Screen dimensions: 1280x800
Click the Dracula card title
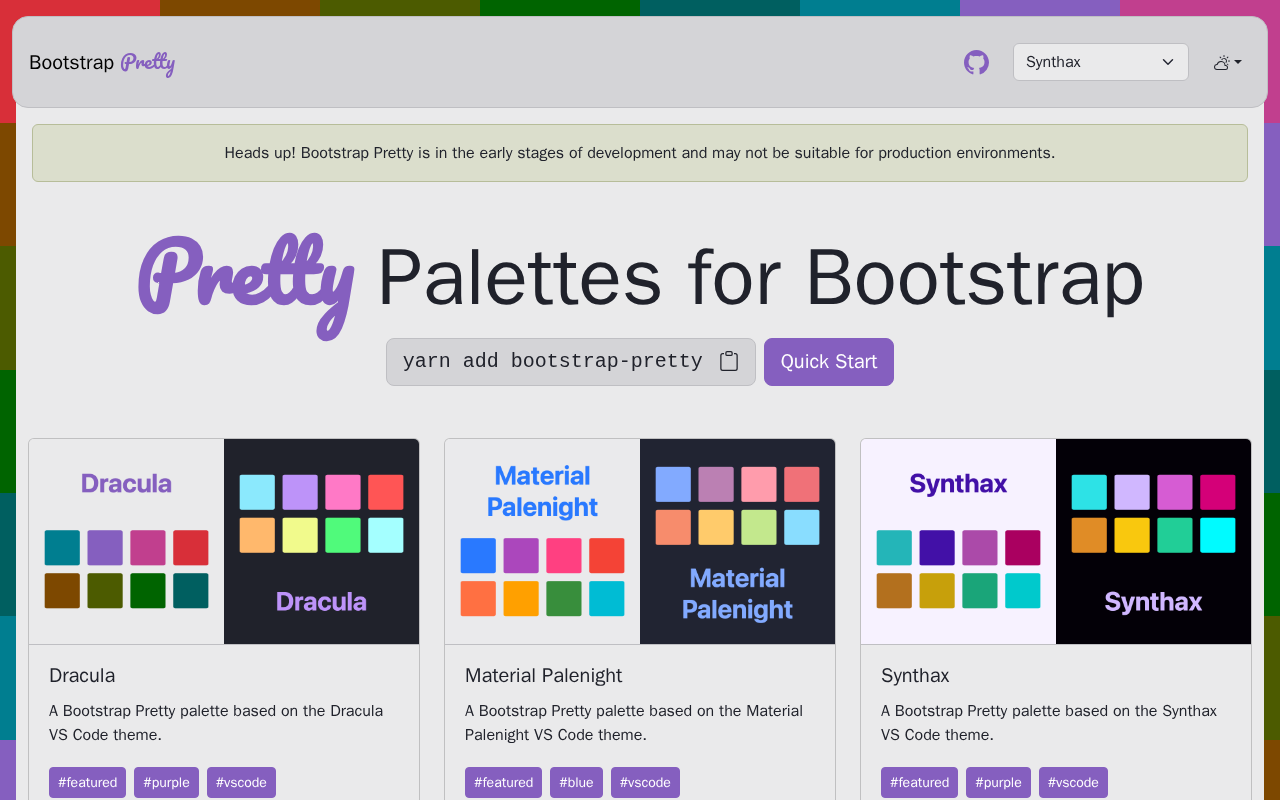tap(82, 675)
